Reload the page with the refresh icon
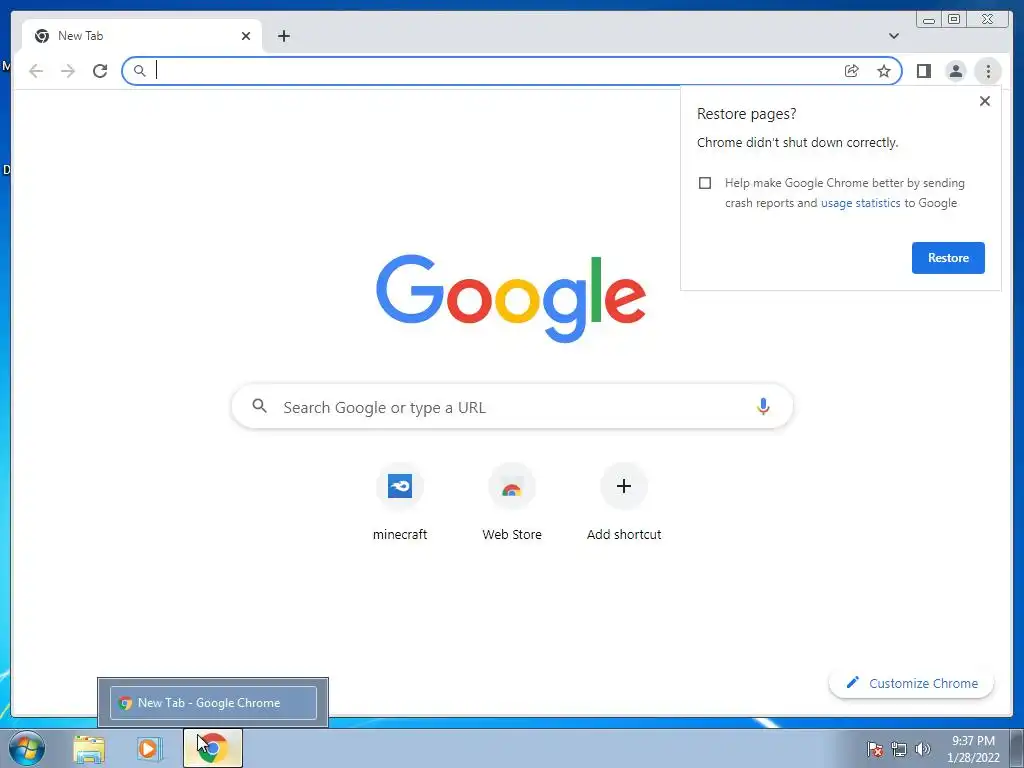The image size is (1024, 768). coord(100,71)
